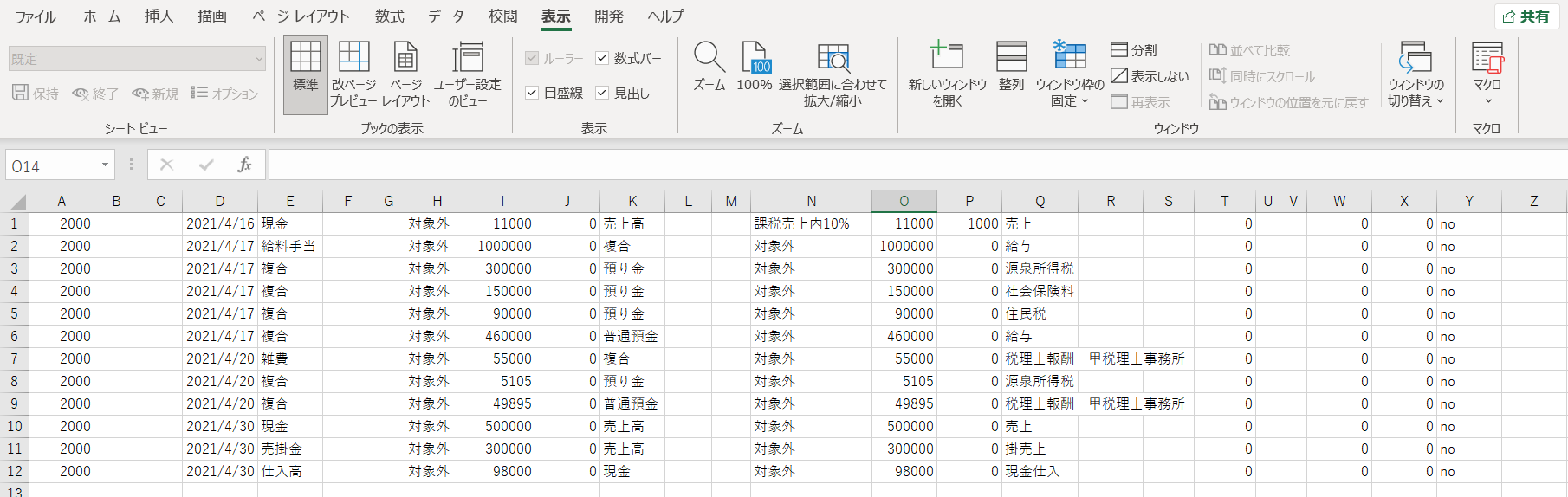
Task: Uncheck the 見出し headings checkbox
Action: [602, 93]
